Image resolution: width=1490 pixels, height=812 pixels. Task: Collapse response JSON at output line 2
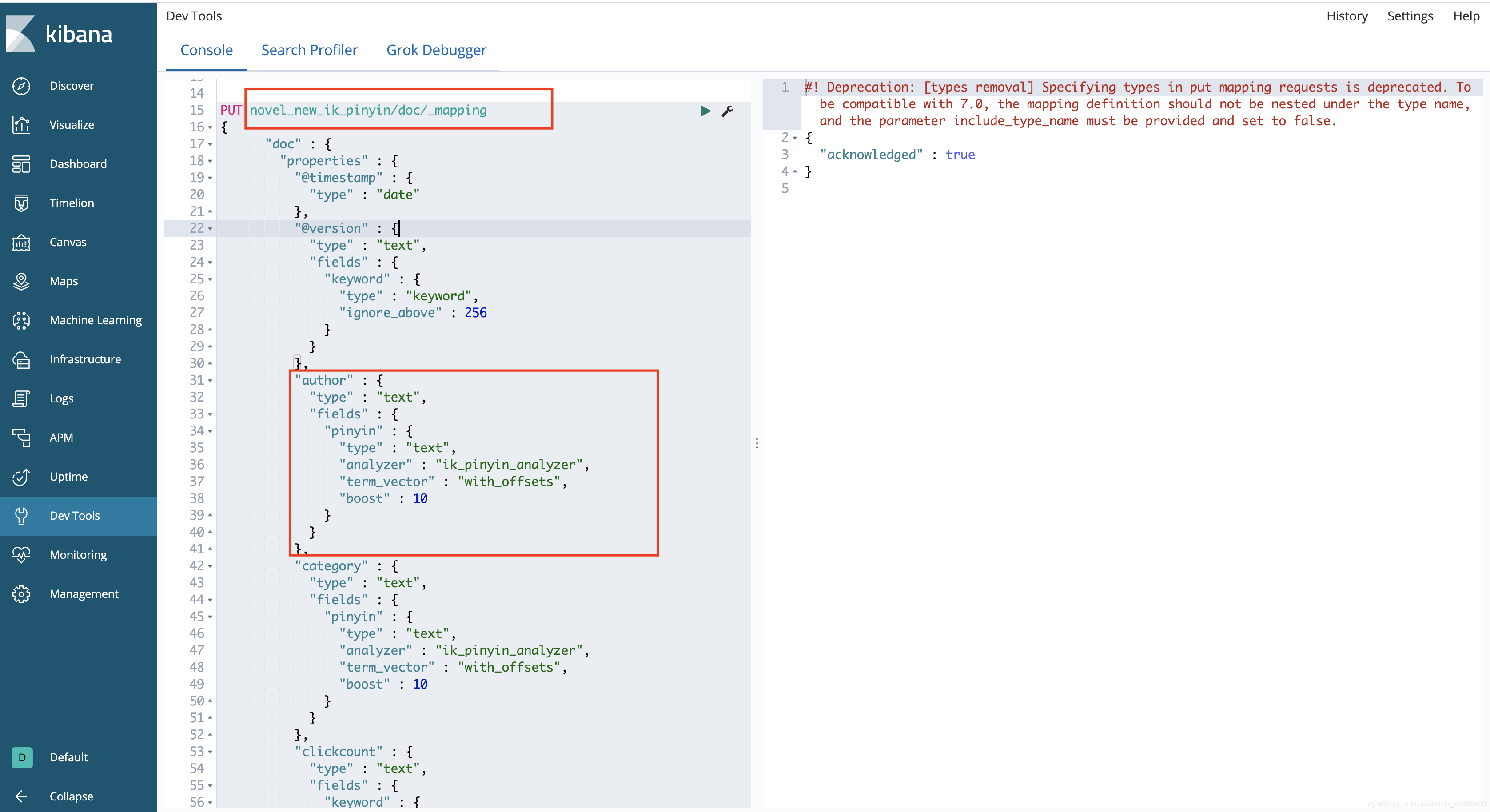pyautogui.click(x=795, y=138)
